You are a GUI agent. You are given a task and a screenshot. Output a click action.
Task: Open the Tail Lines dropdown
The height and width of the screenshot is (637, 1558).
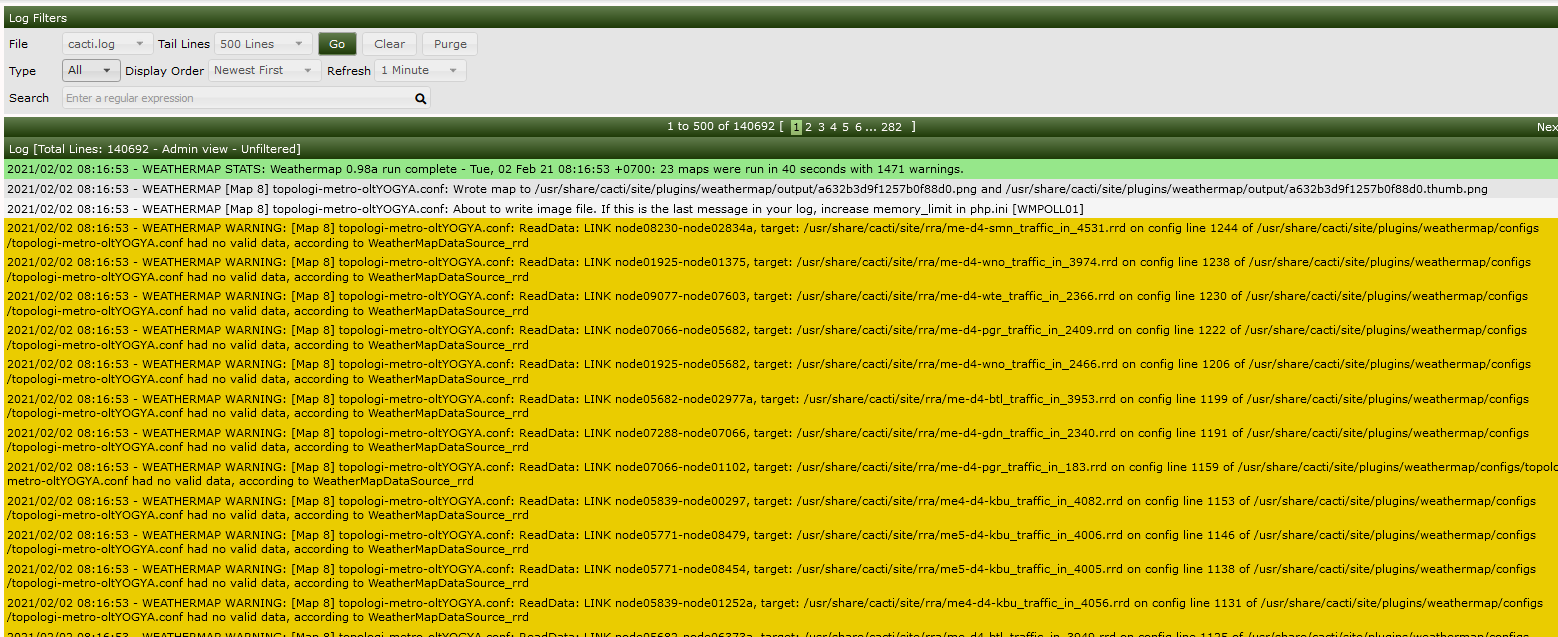[x=262, y=43]
